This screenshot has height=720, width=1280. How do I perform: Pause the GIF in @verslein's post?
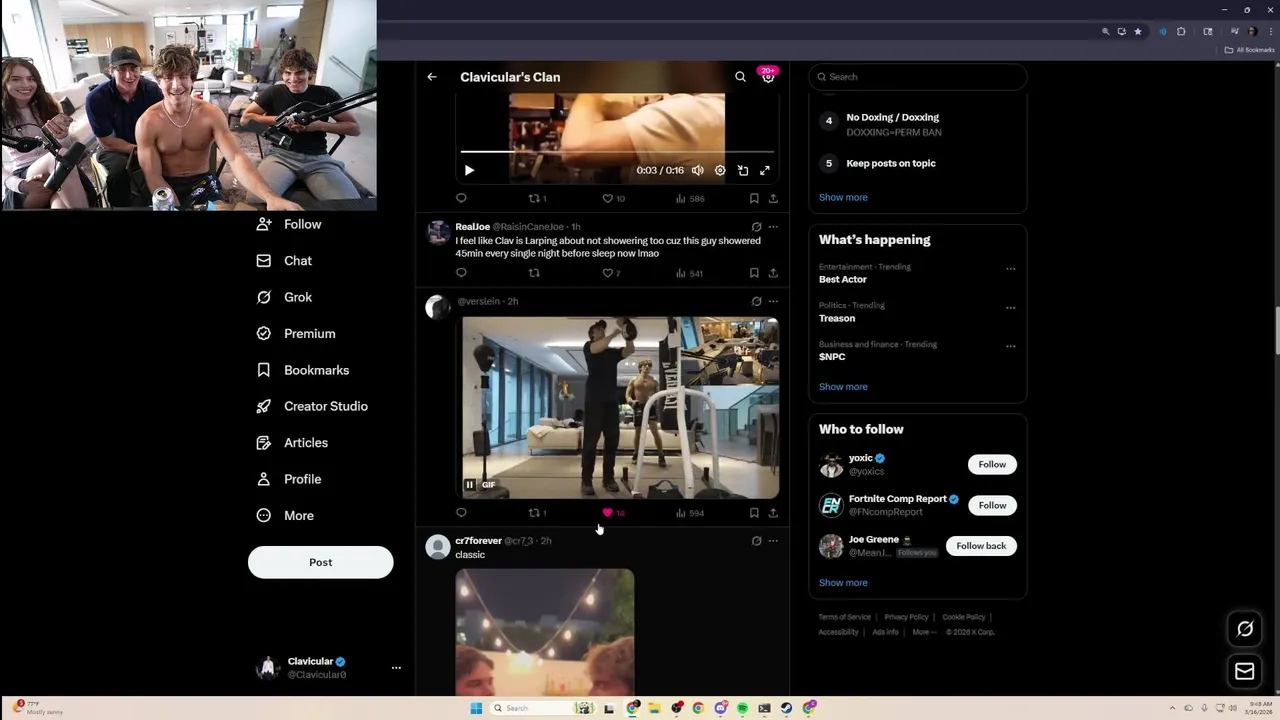469,485
